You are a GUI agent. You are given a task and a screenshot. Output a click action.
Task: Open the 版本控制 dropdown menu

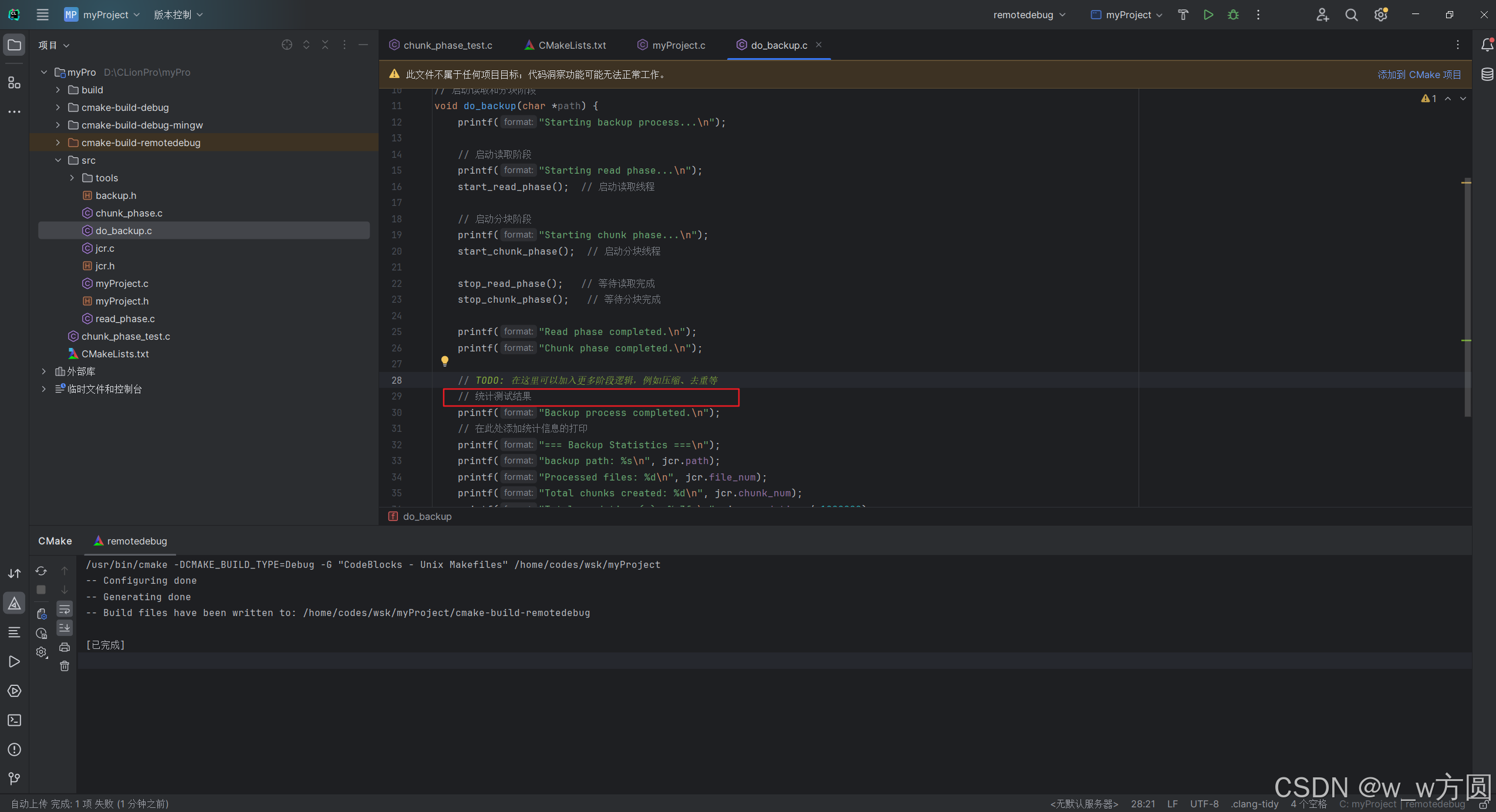point(178,15)
